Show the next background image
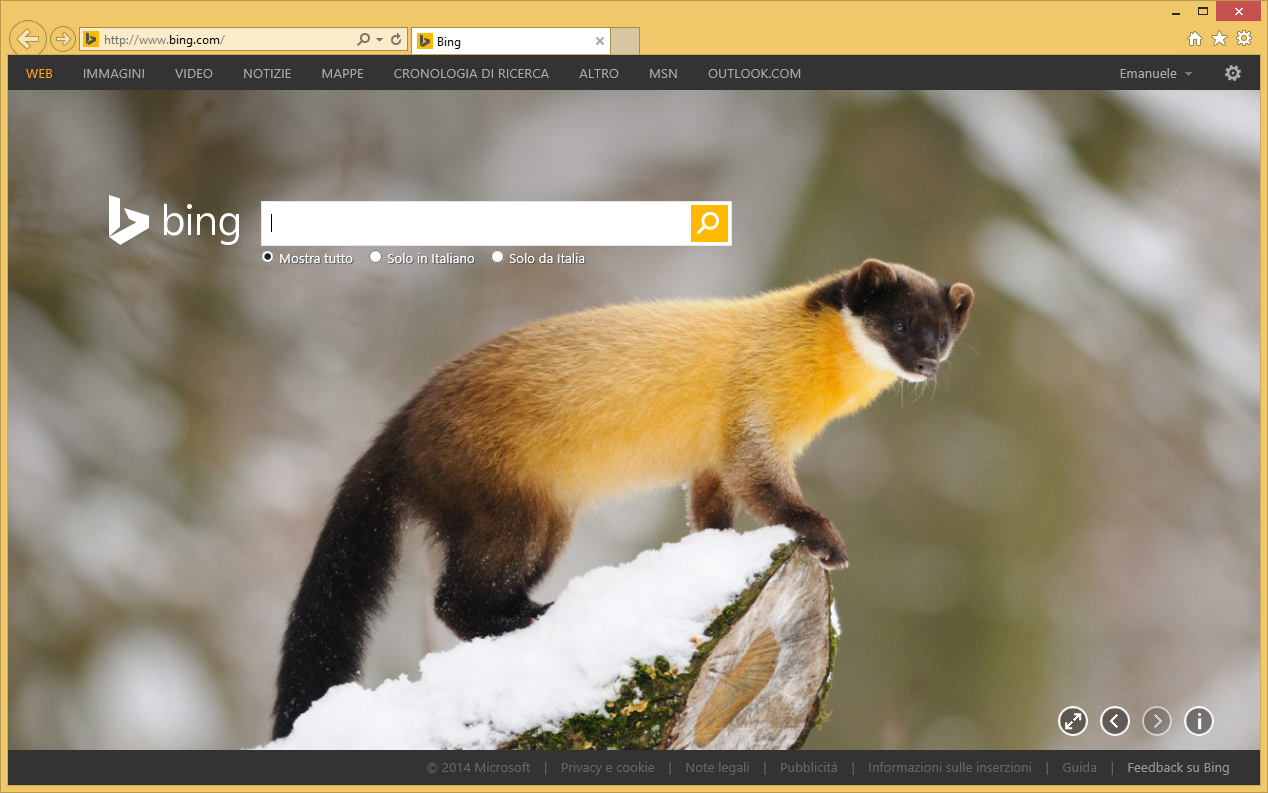The width and height of the screenshot is (1268, 793). coord(1157,720)
